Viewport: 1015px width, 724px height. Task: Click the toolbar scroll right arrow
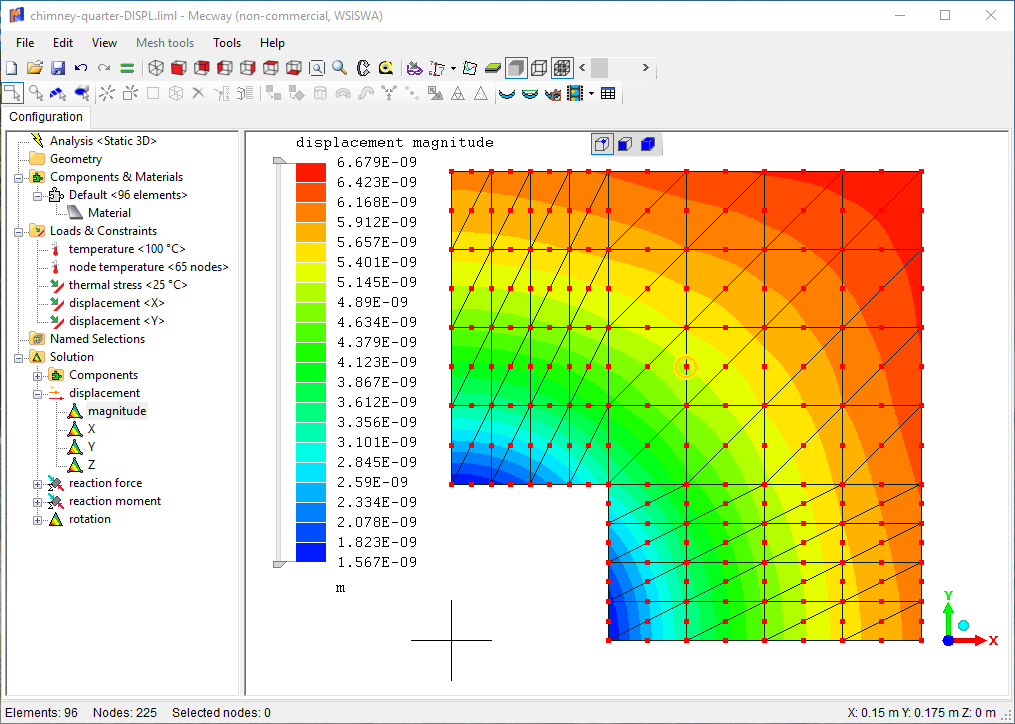645,67
